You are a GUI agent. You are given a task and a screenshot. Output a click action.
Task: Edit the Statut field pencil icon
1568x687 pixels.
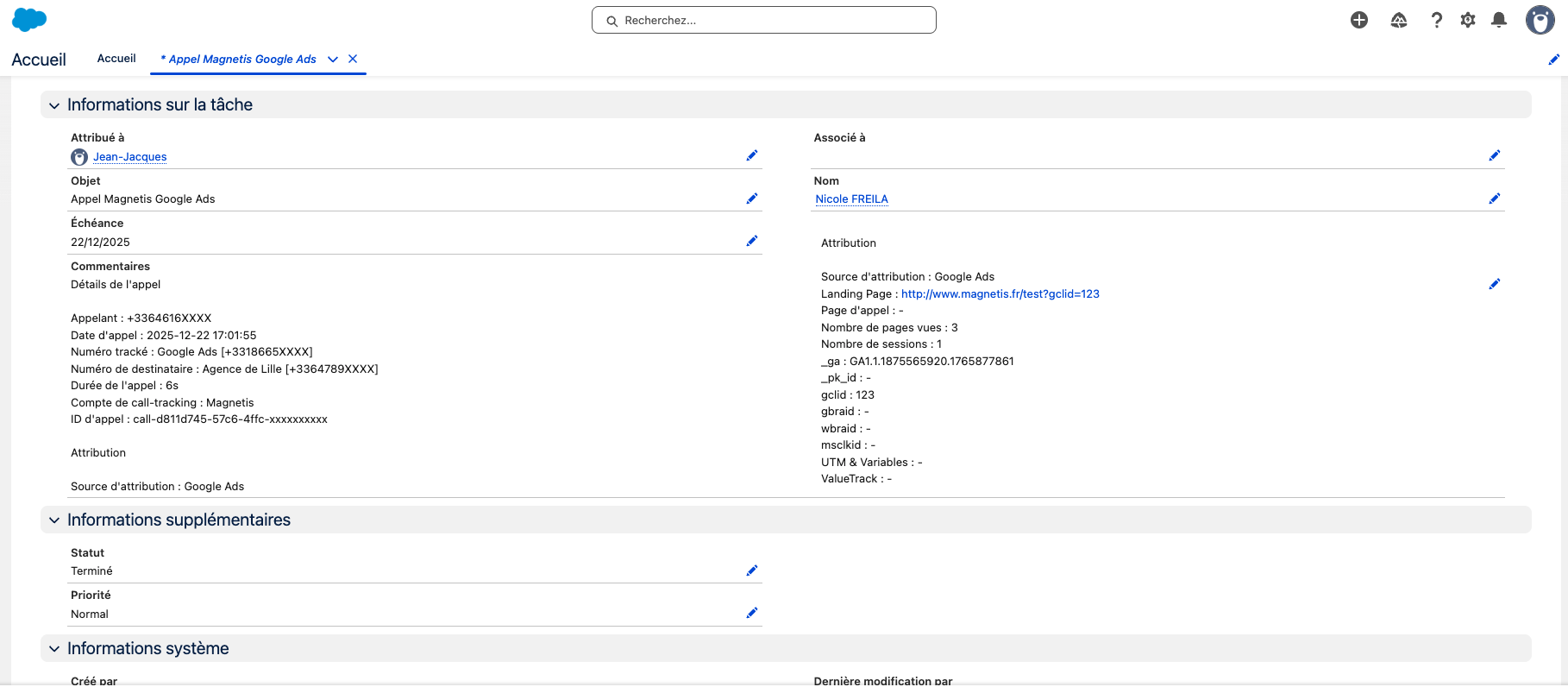[x=752, y=570]
